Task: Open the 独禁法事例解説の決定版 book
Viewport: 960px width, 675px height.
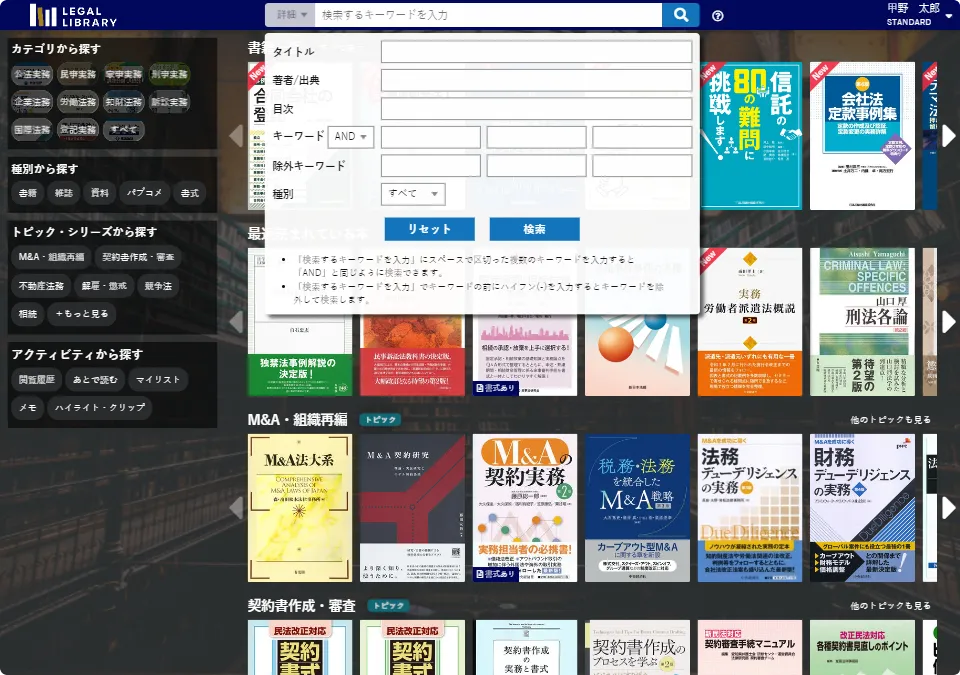Action: pos(300,355)
